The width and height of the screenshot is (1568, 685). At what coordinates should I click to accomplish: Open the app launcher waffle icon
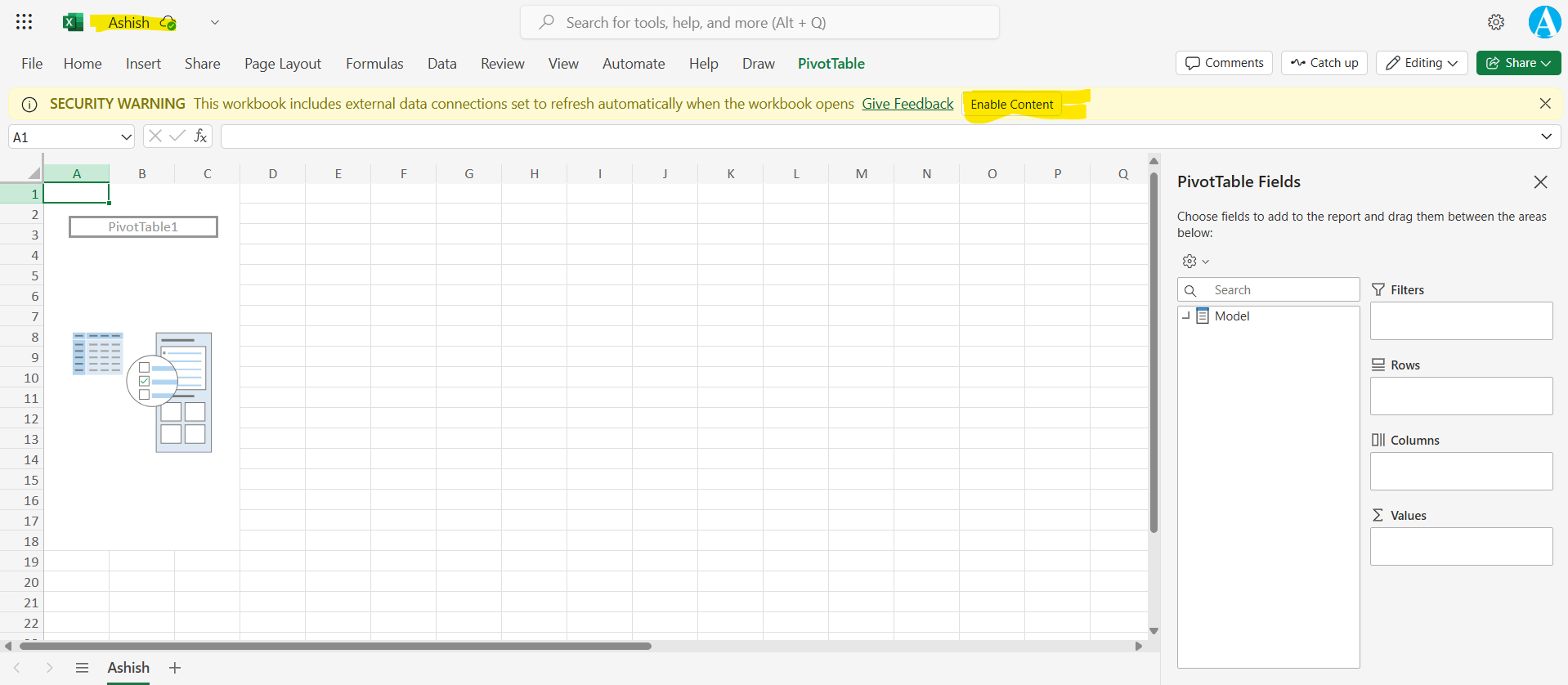[x=25, y=22]
